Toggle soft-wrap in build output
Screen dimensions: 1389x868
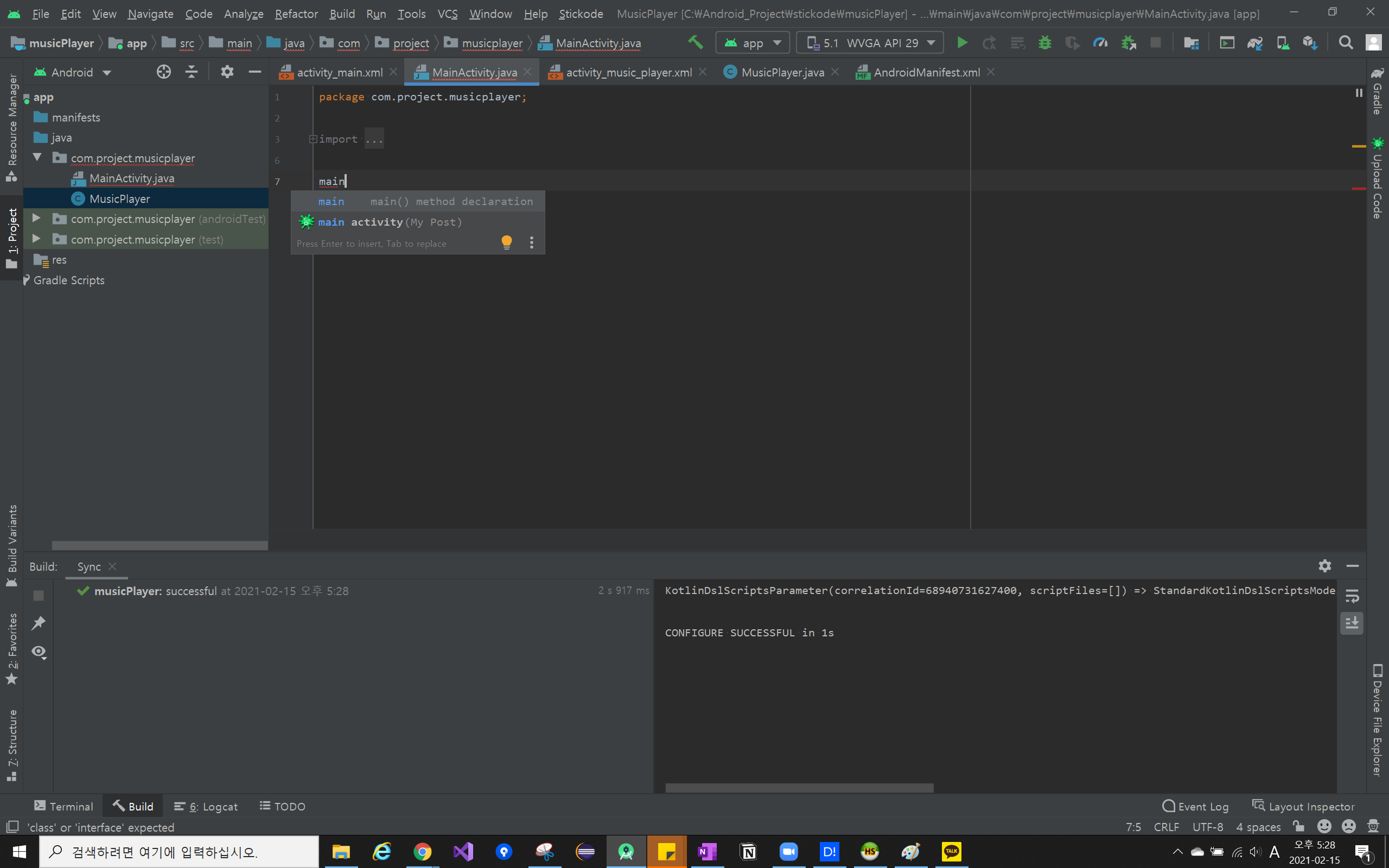point(1352,596)
